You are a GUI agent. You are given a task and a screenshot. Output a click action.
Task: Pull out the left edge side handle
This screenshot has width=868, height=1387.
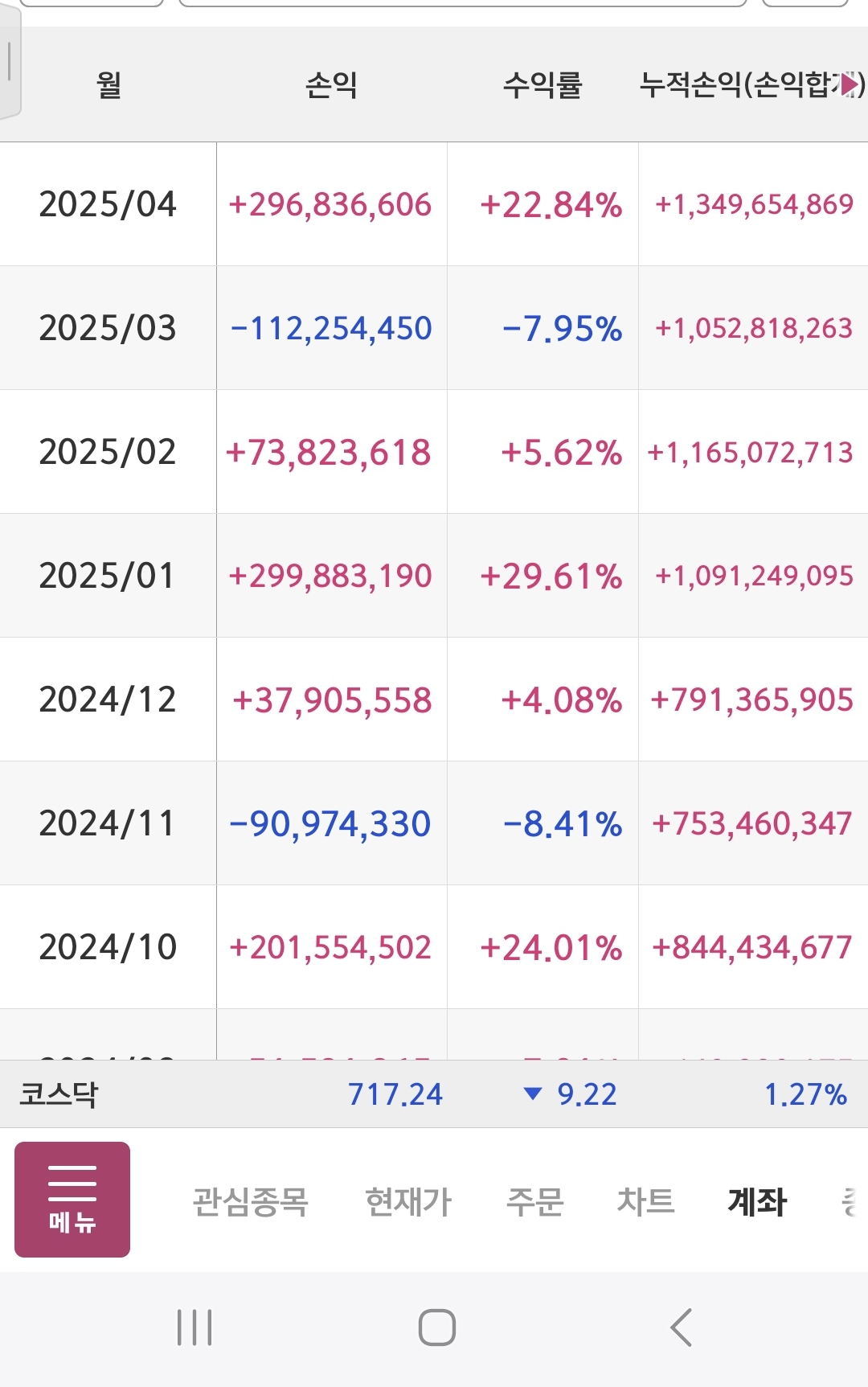pyautogui.click(x=9, y=63)
